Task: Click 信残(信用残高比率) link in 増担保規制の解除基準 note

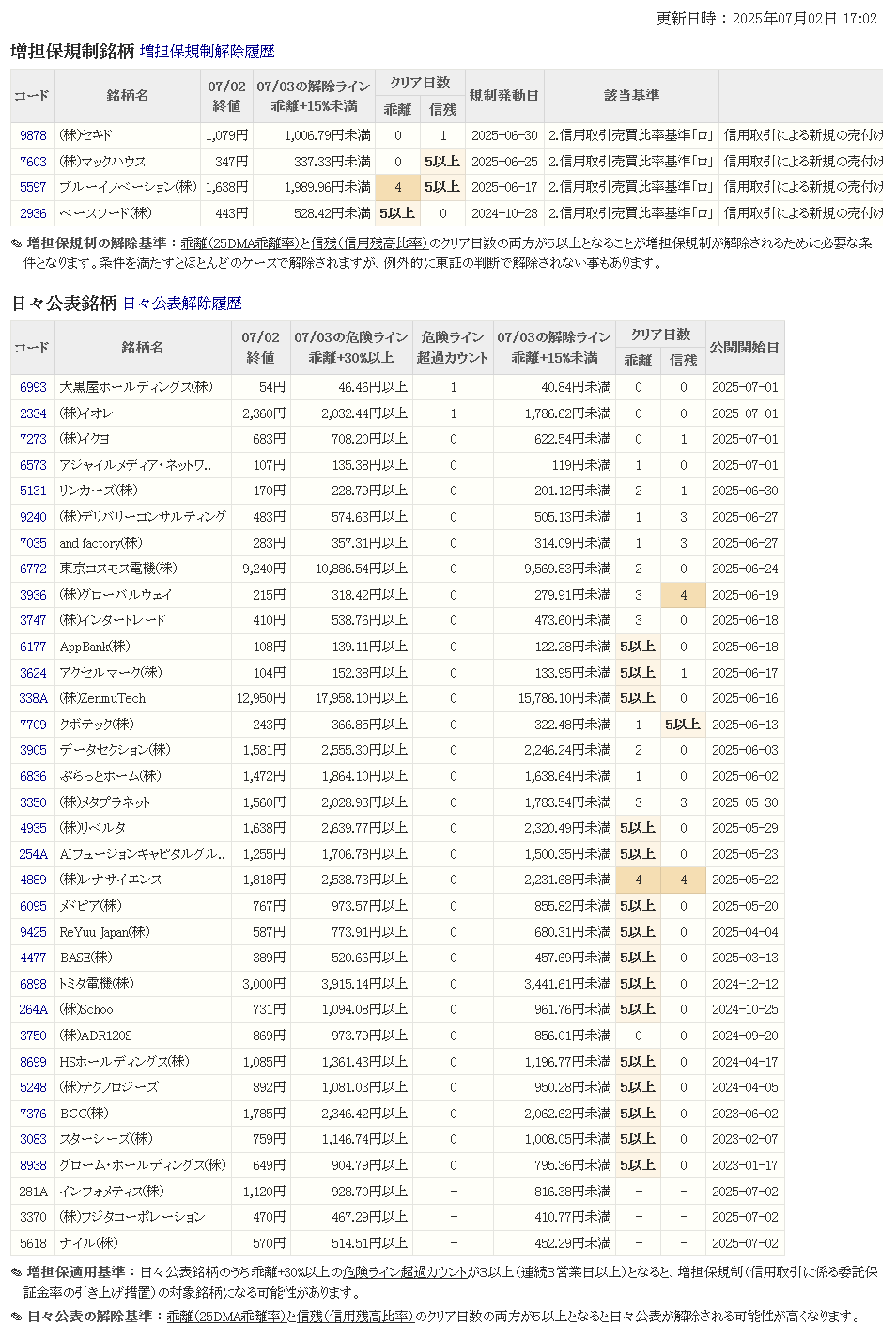Action: pyautogui.click(x=368, y=243)
